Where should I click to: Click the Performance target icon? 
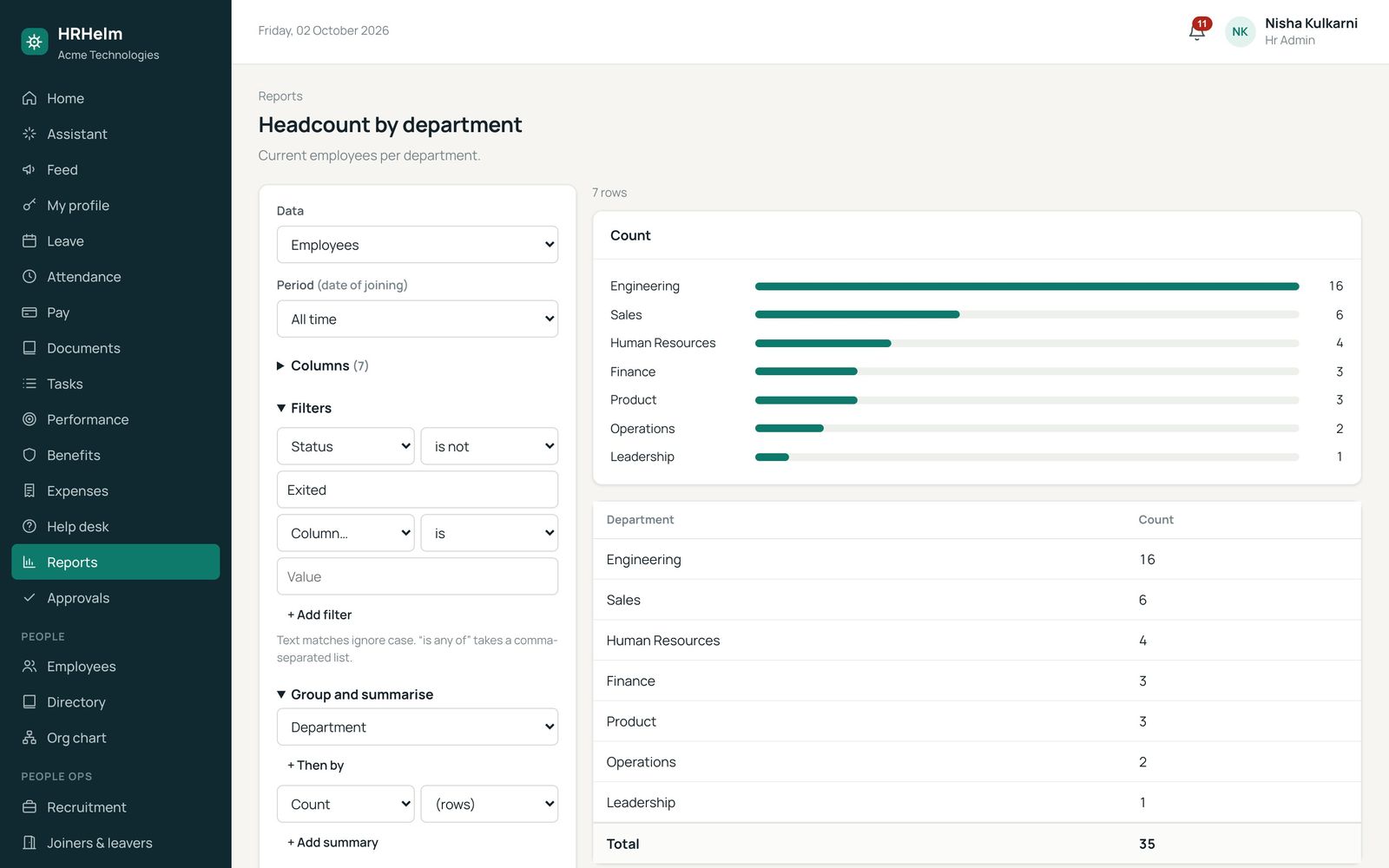30,419
